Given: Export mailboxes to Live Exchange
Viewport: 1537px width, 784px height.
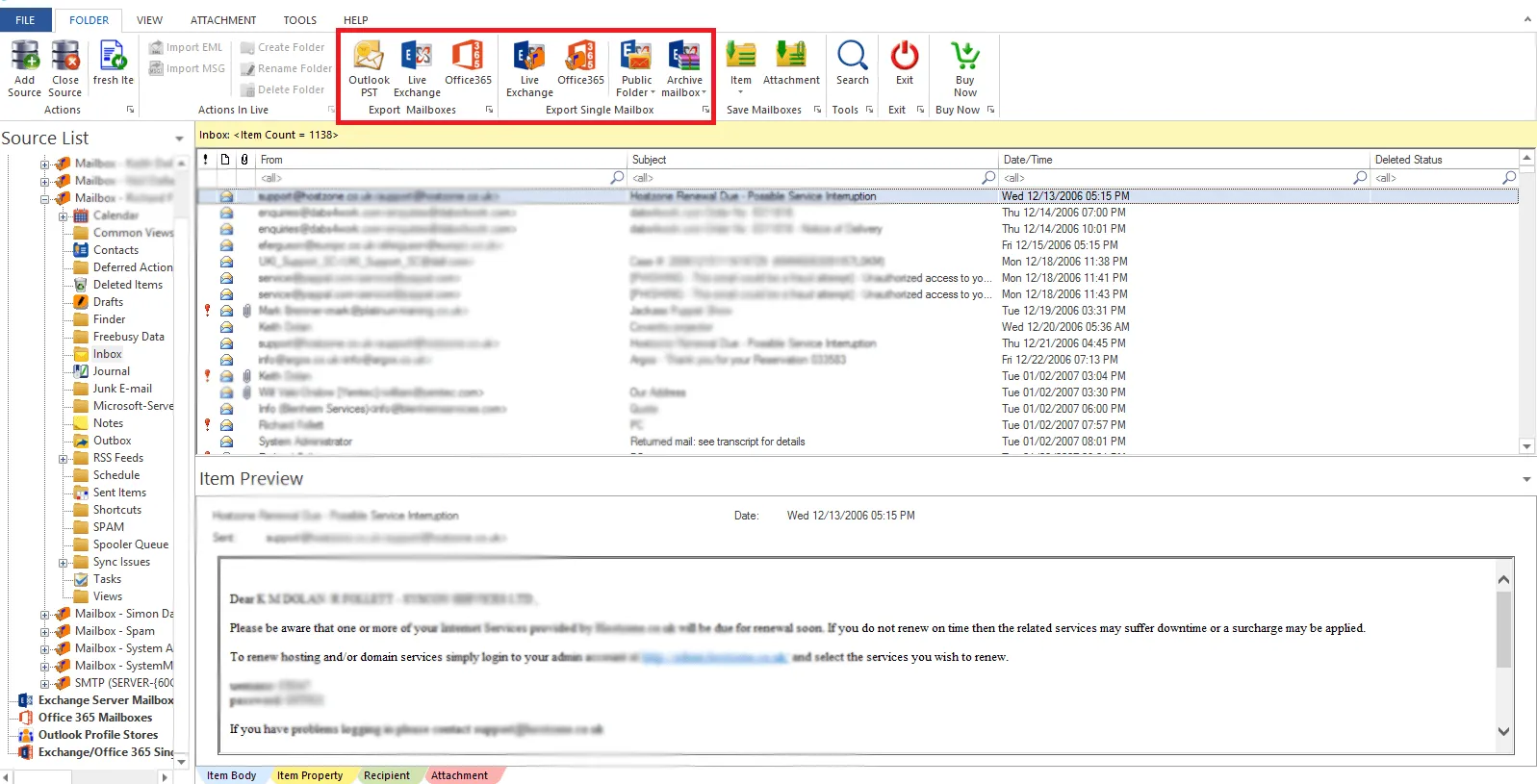Looking at the screenshot, I should click(417, 68).
